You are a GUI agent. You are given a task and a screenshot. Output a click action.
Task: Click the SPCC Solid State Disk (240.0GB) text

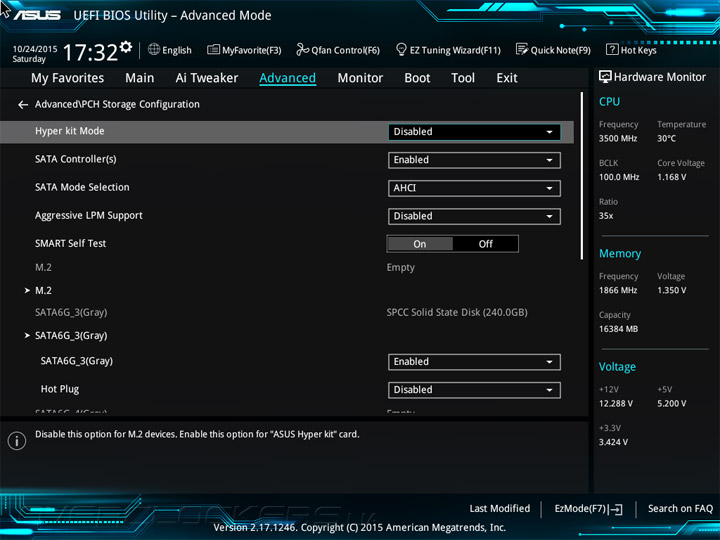coord(457,313)
